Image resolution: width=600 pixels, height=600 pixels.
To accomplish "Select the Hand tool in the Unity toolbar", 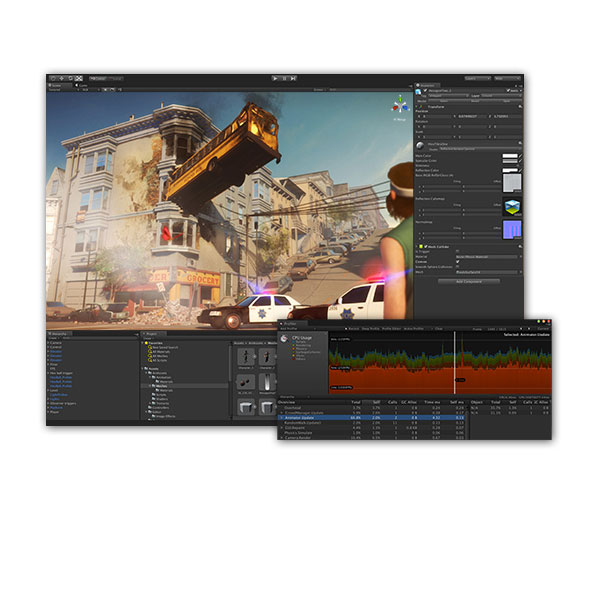I will coord(54,78).
